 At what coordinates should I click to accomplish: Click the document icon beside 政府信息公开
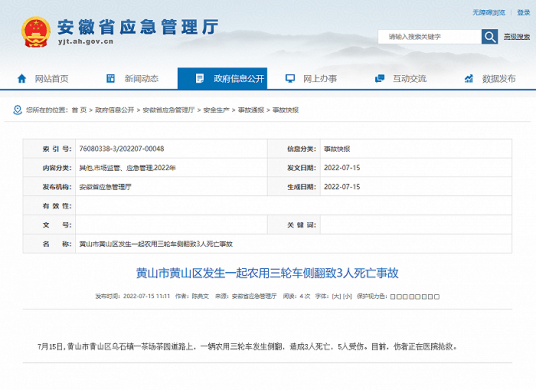click(x=200, y=79)
